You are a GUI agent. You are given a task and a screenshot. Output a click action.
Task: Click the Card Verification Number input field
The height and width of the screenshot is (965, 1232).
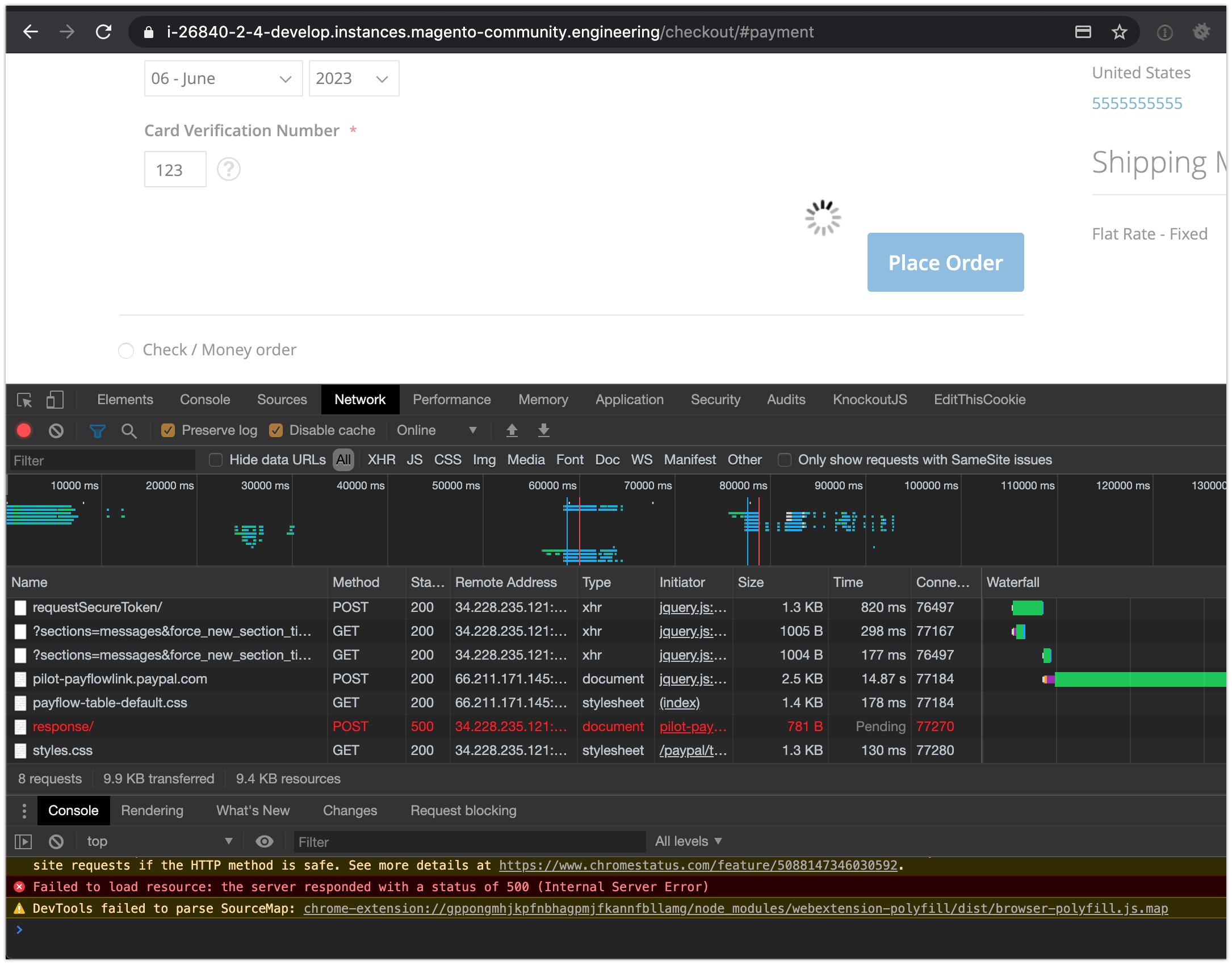(175, 170)
